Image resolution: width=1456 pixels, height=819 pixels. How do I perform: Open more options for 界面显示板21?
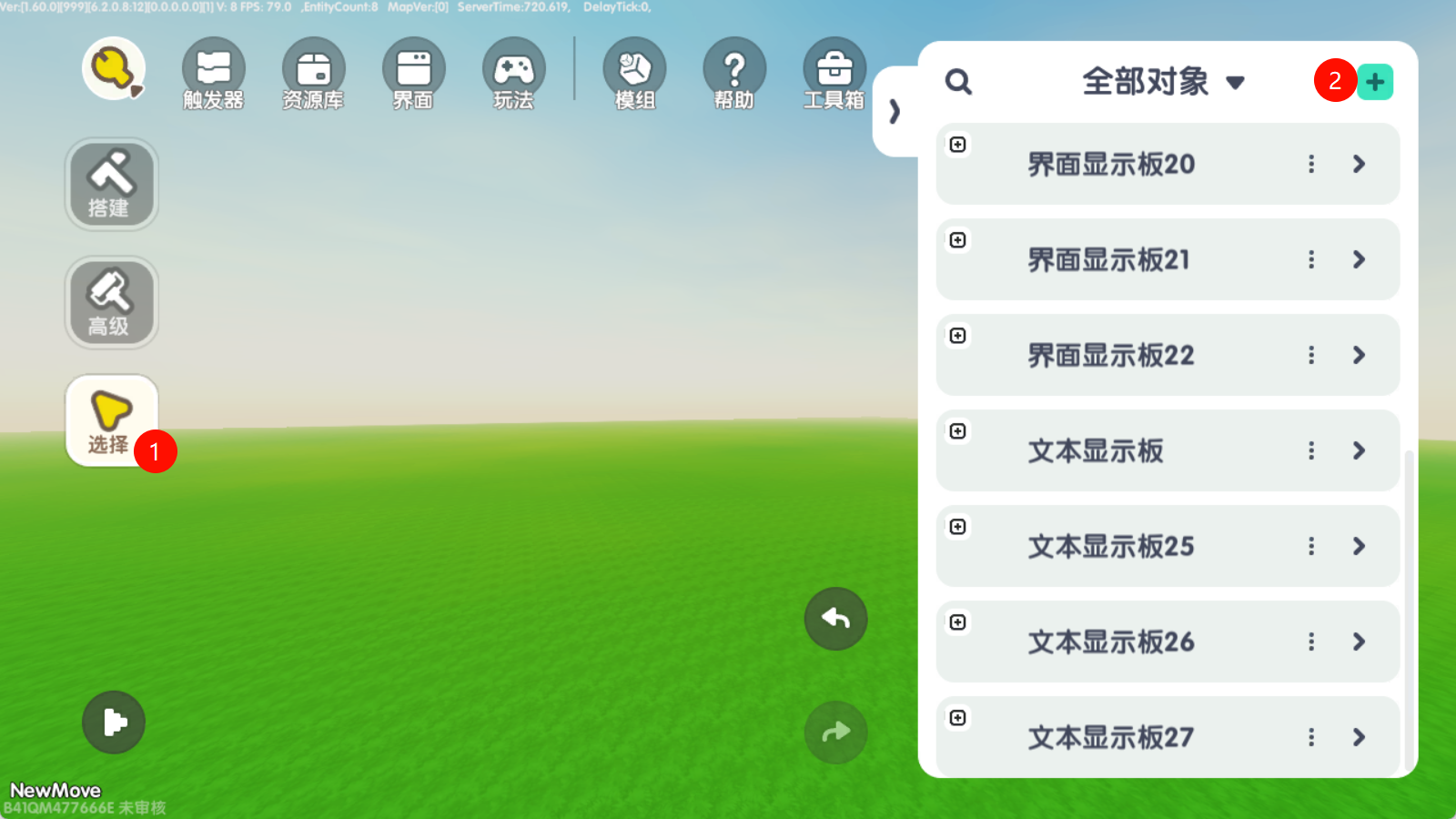click(1311, 259)
